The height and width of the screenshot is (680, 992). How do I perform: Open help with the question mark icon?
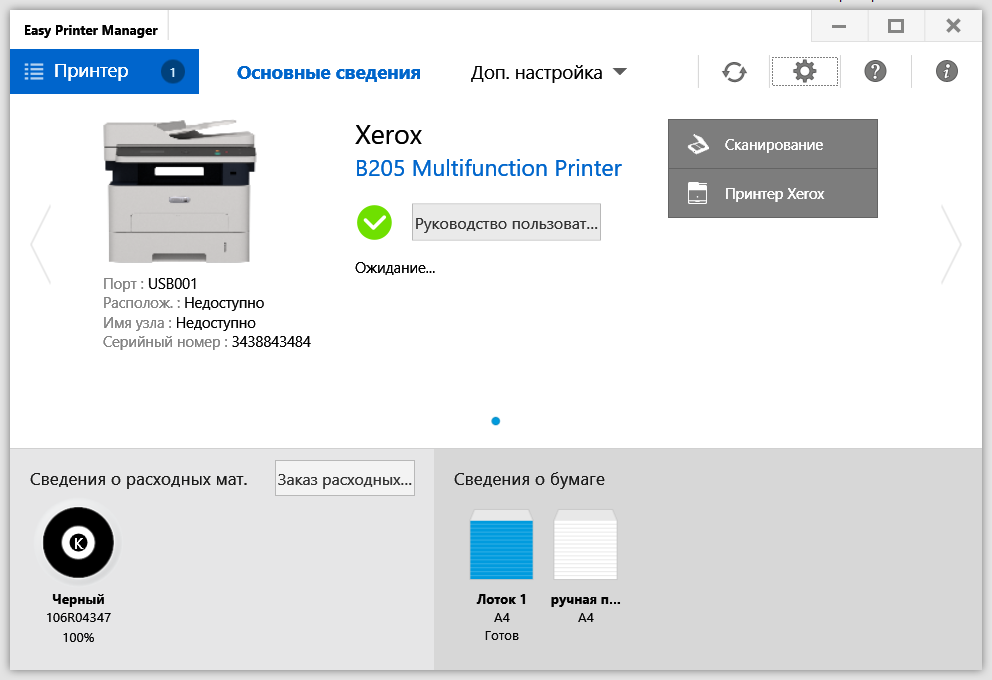point(875,71)
